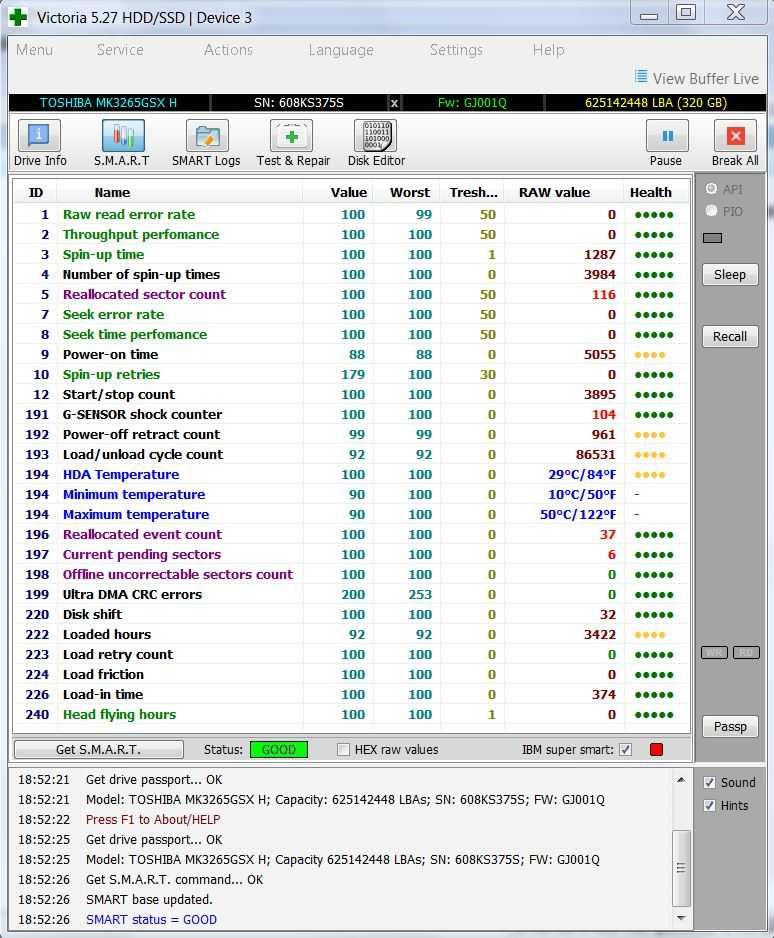This screenshot has height=938, width=774.
Task: Open the Service menu
Action: pyautogui.click(x=120, y=50)
